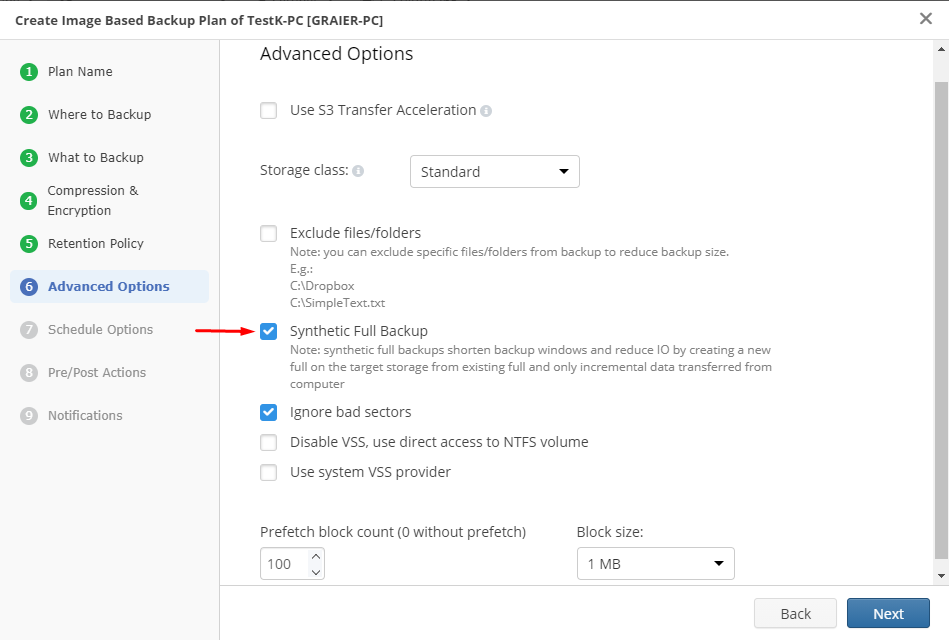The image size is (949, 640).
Task: Select the Where to Backup step icon
Action: (x=28, y=115)
